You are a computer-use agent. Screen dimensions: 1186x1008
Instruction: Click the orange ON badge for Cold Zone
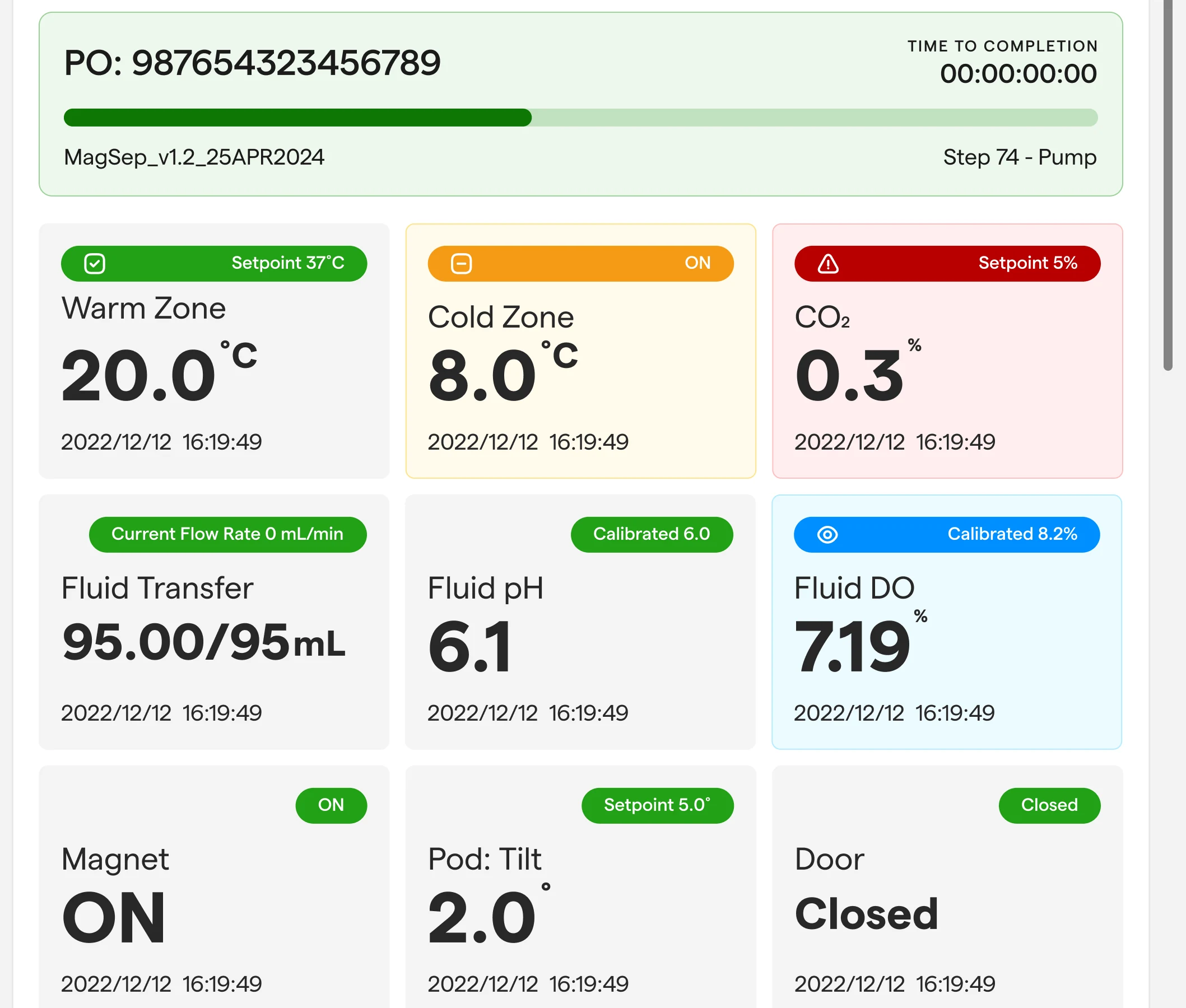tap(581, 263)
